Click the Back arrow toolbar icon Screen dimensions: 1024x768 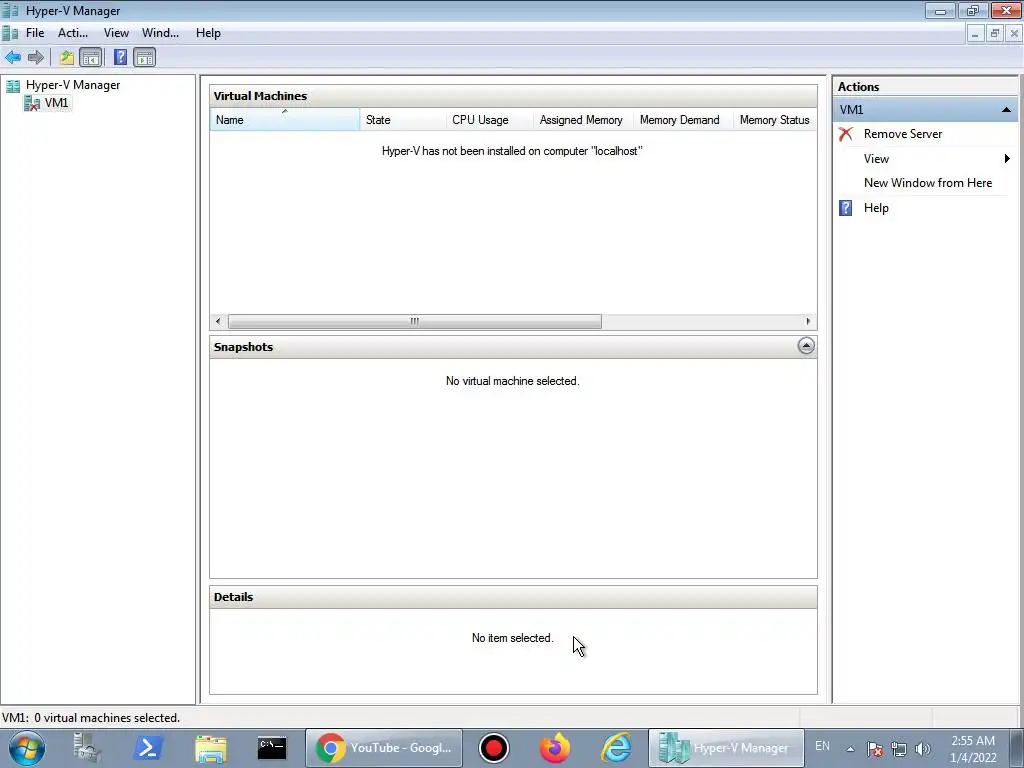pyautogui.click(x=13, y=57)
